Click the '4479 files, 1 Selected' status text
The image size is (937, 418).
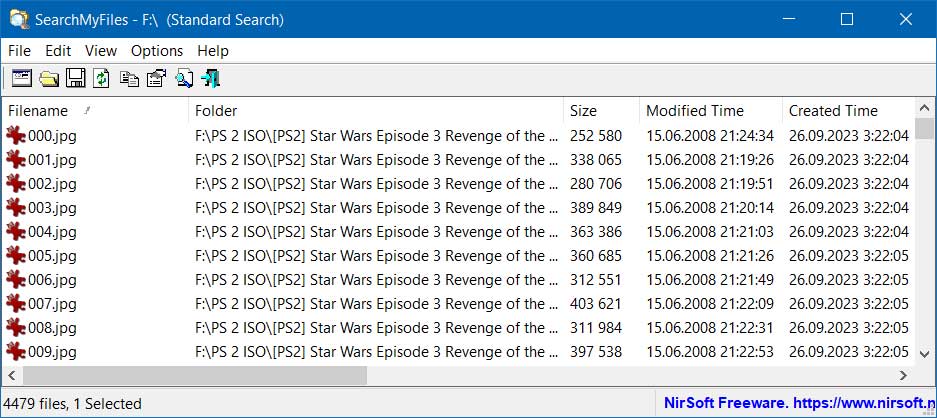[72, 404]
